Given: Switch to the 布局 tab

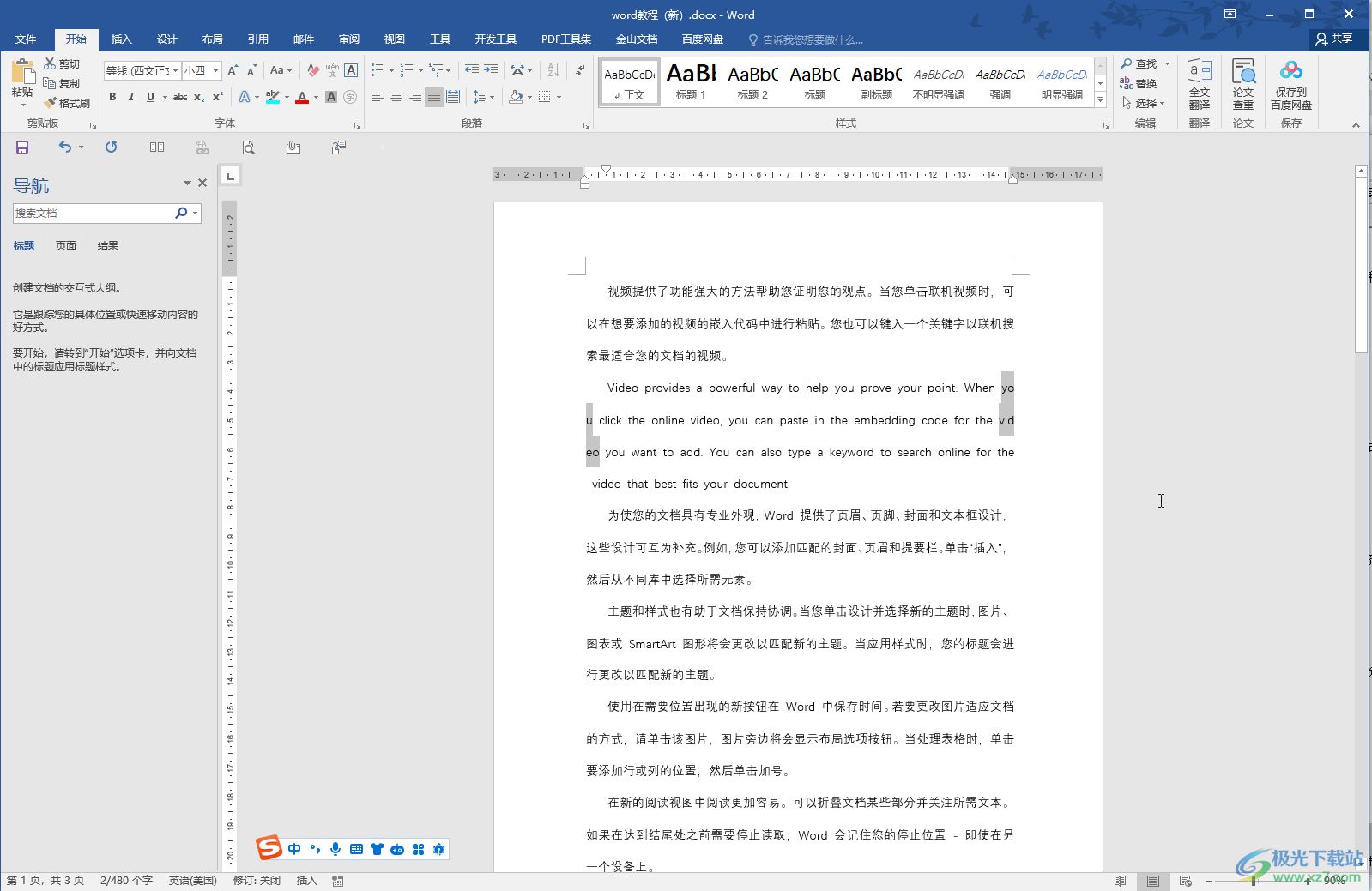Looking at the screenshot, I should tap(213, 39).
